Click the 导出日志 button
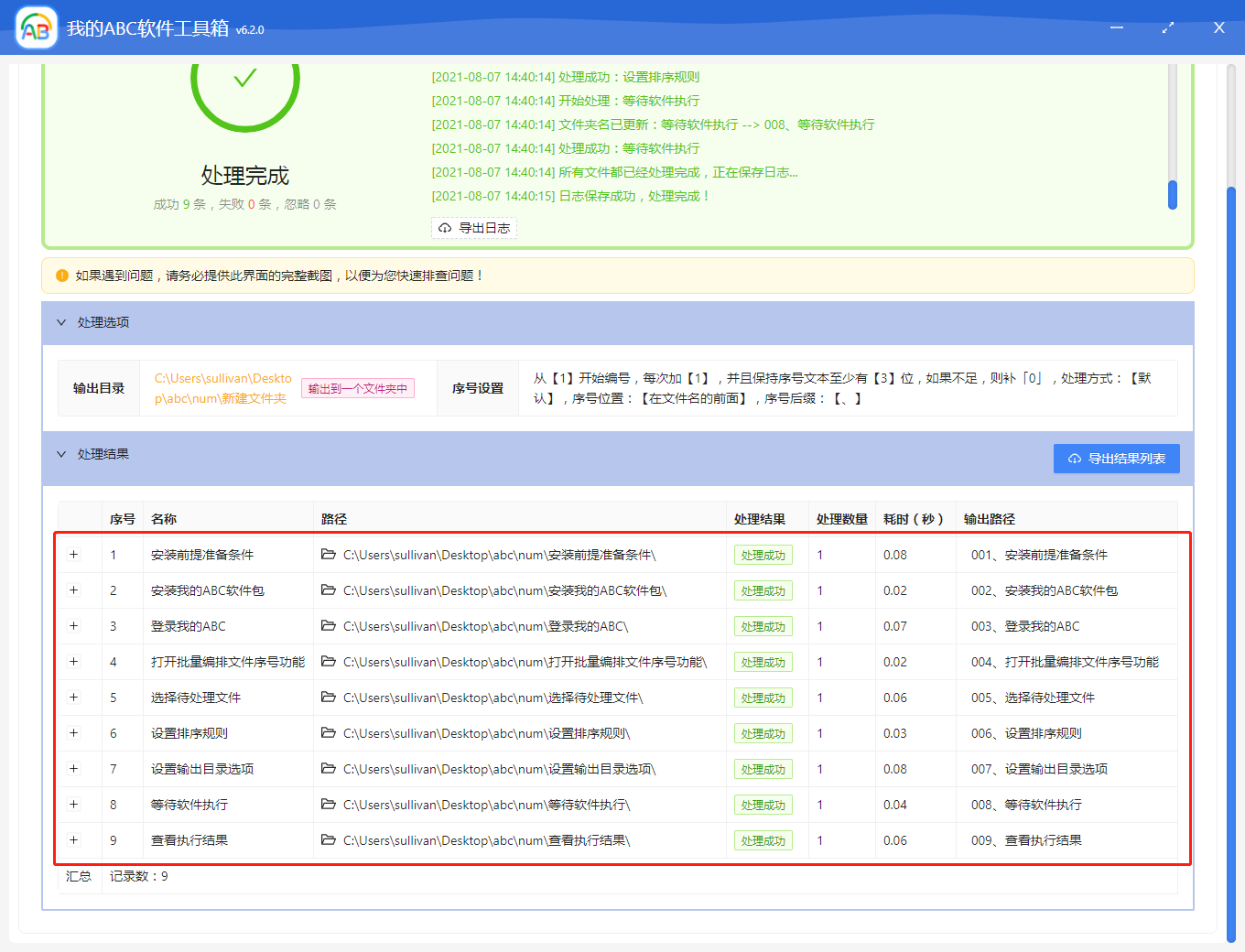This screenshot has height=952, width=1245. (474, 227)
